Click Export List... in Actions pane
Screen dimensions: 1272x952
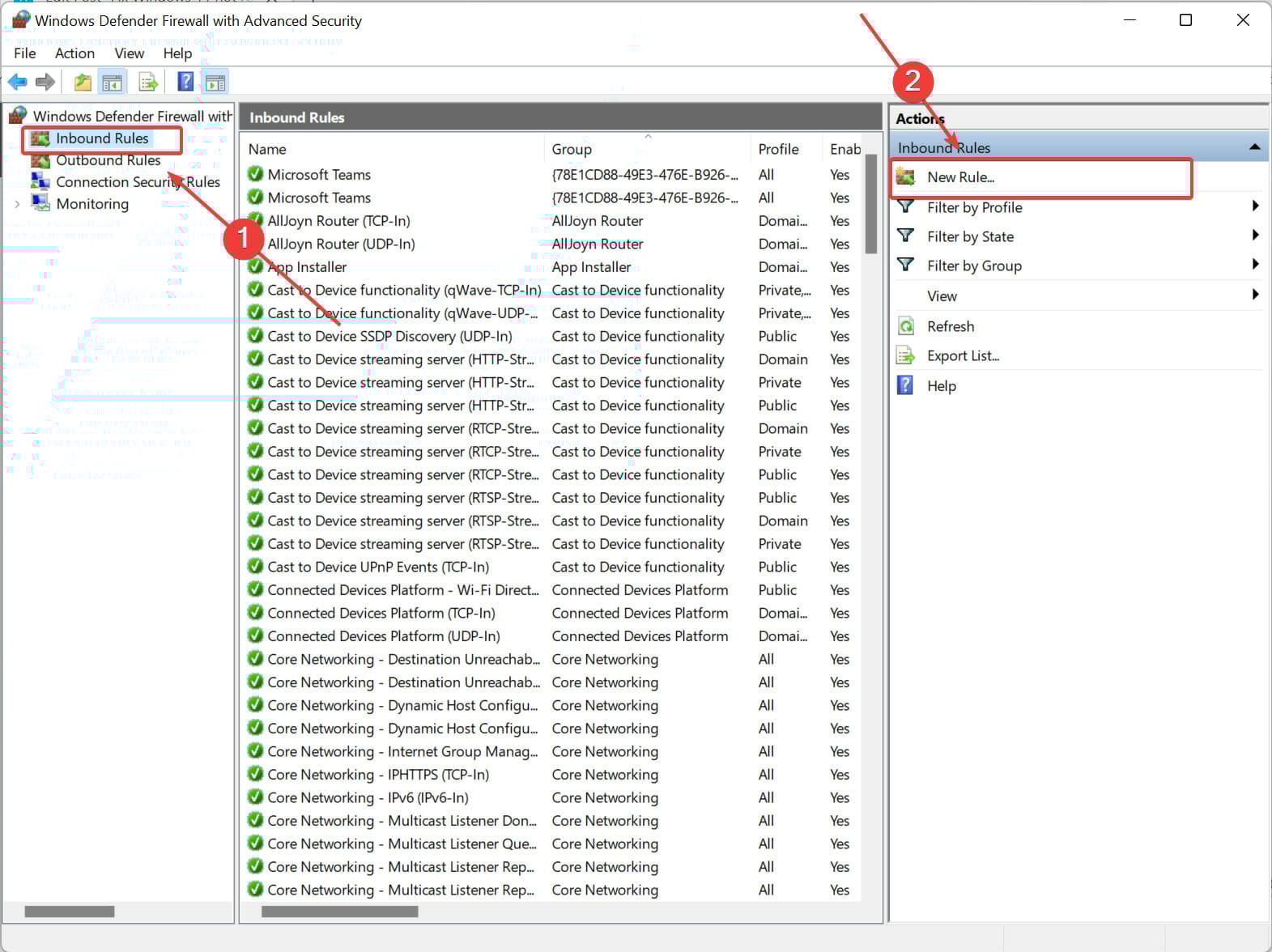[962, 356]
